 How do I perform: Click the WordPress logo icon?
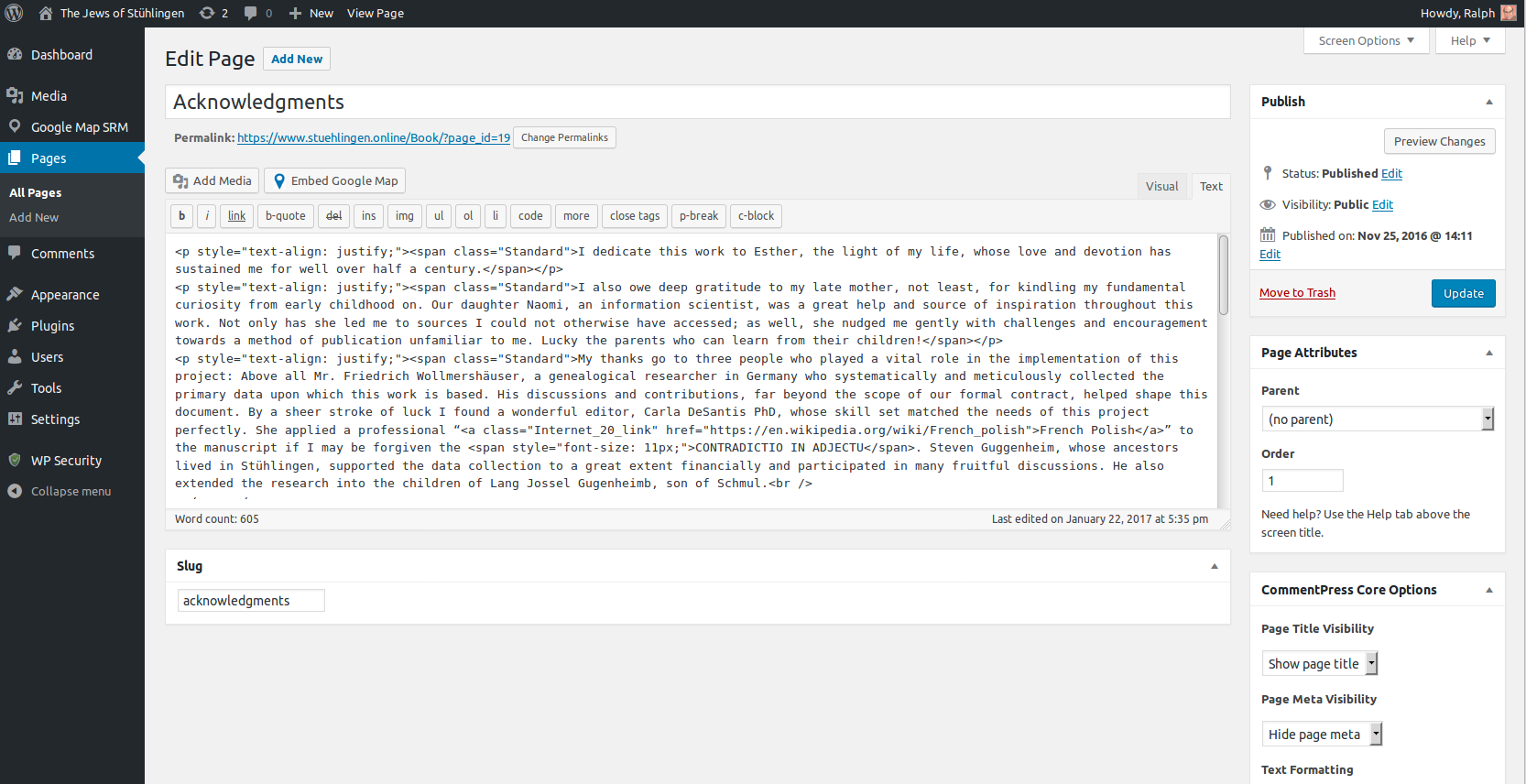point(14,13)
